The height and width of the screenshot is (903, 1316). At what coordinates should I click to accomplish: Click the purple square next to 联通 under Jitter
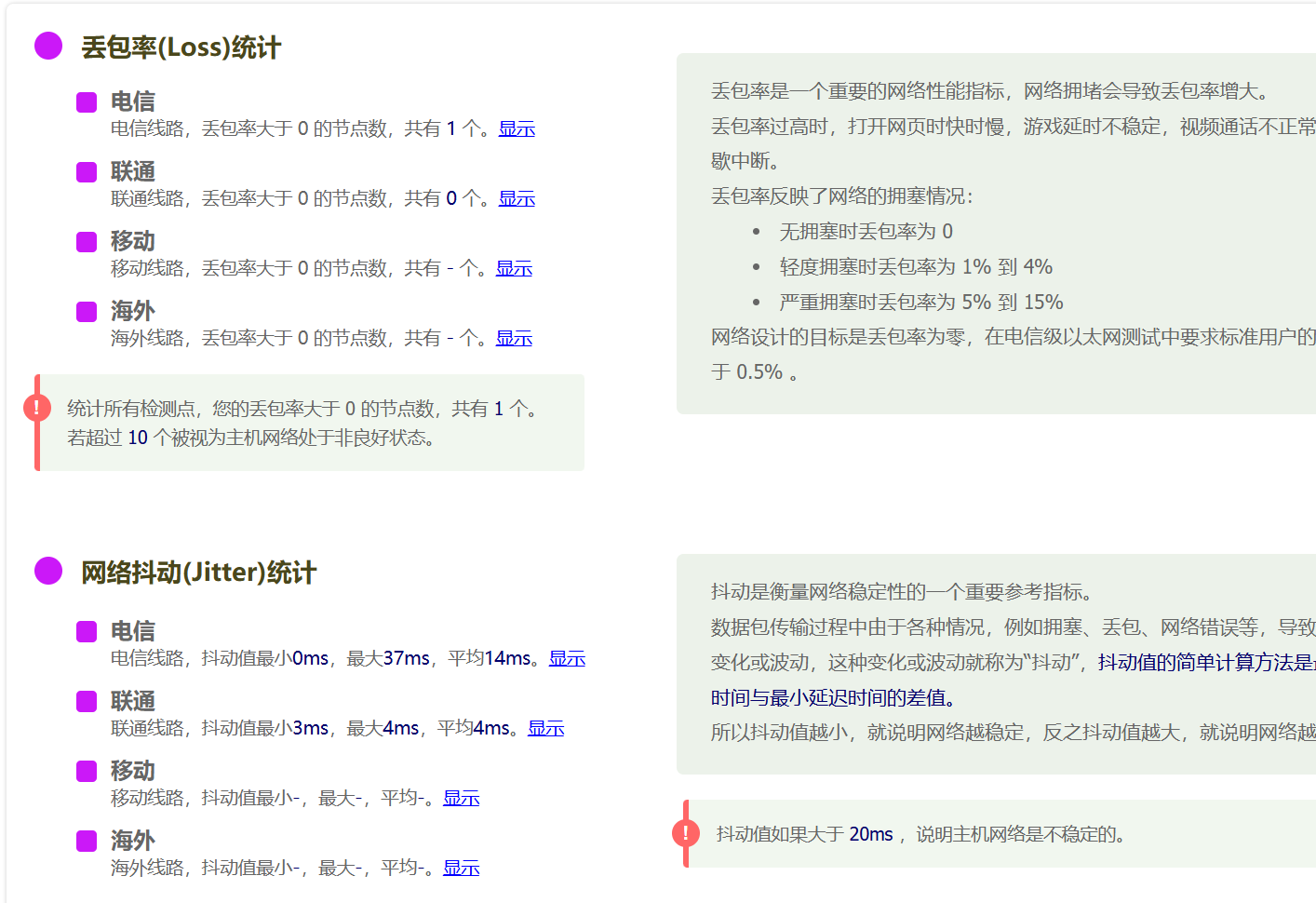tap(87, 702)
